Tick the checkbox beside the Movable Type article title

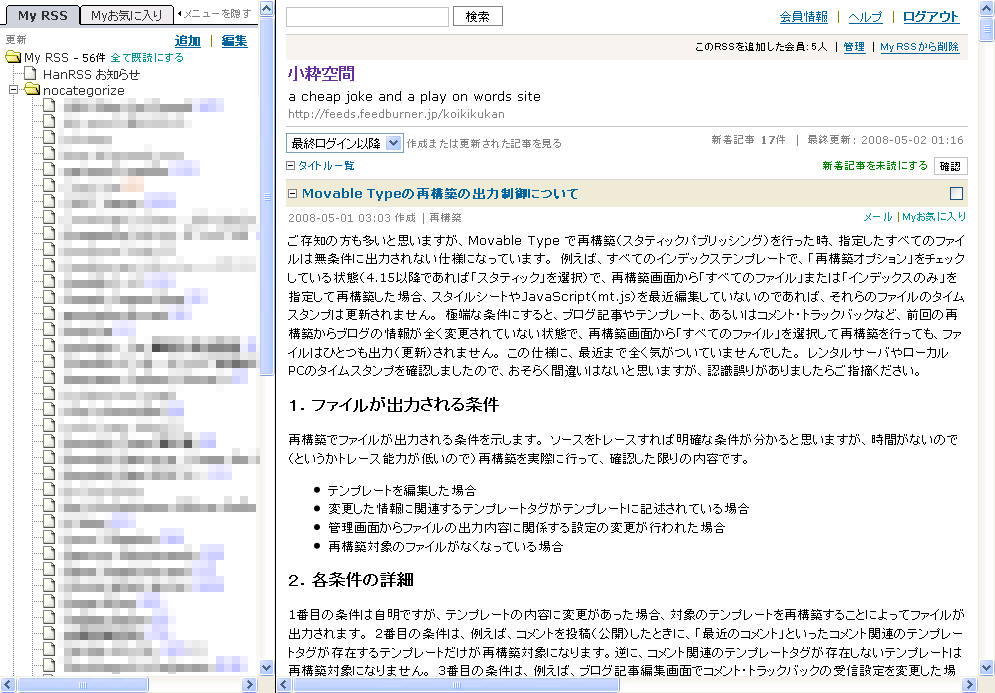pyautogui.click(x=956, y=194)
